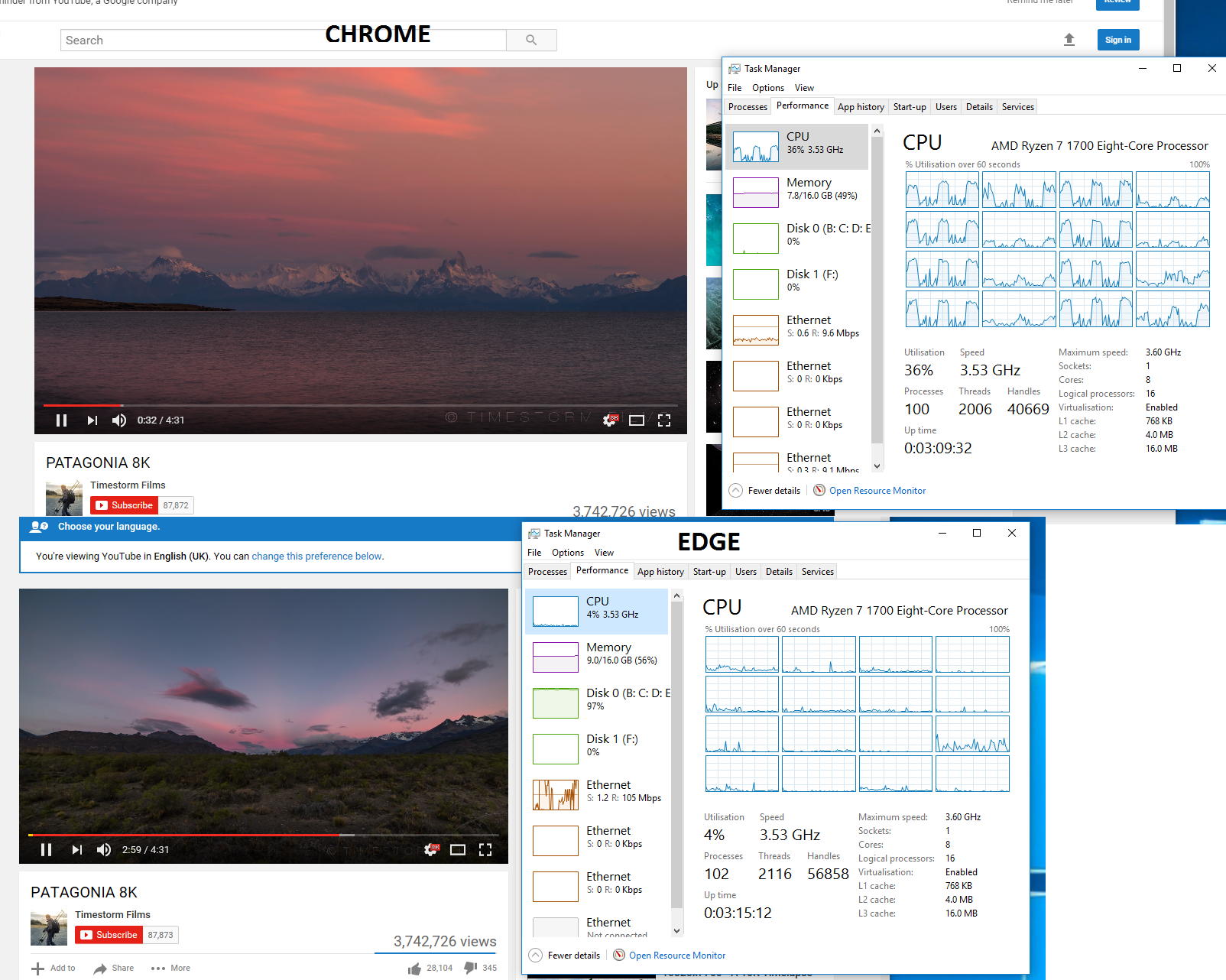Switch to Processes tab in upper Task Manager
The height and width of the screenshot is (980, 1226).
pyautogui.click(x=748, y=107)
